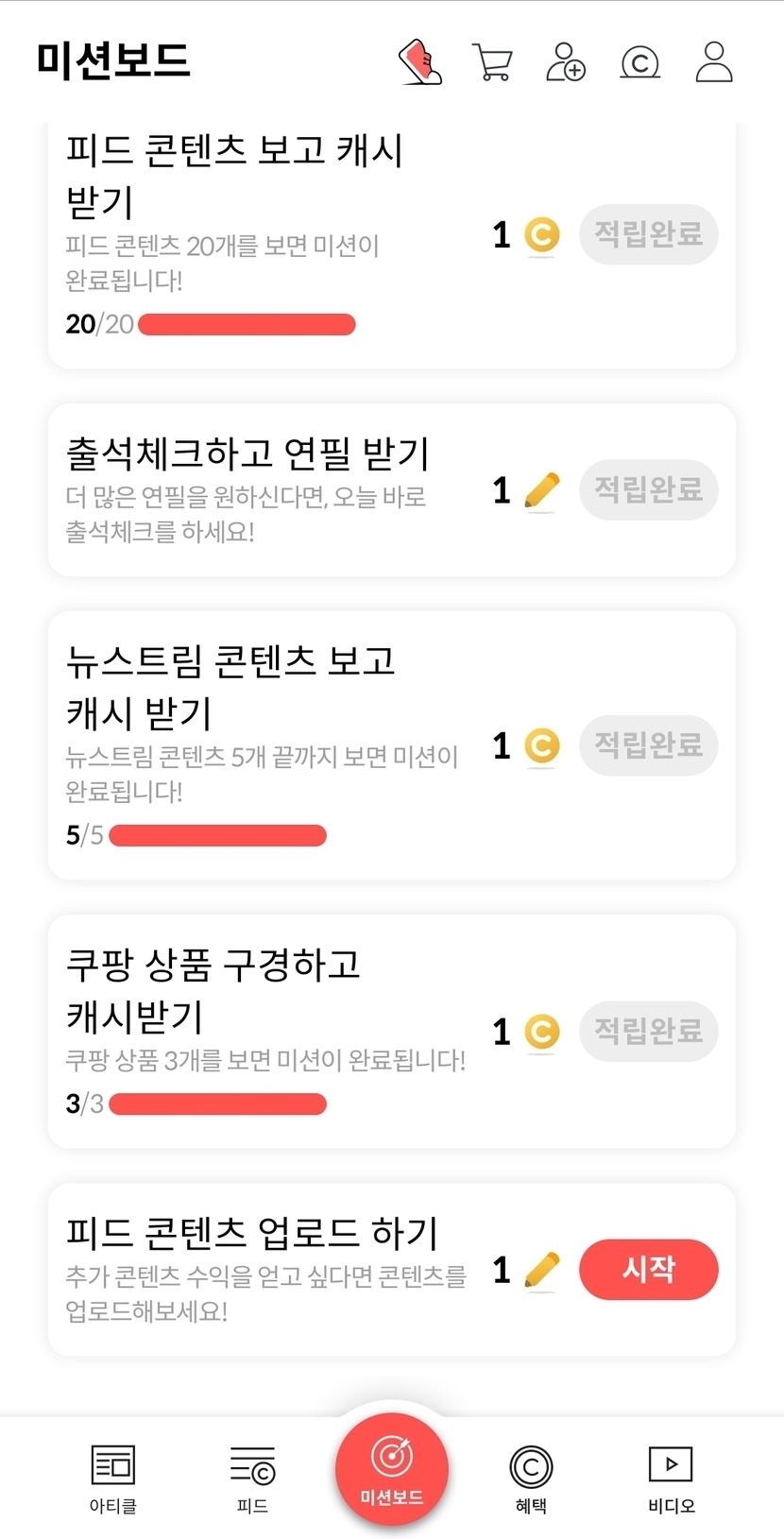This screenshot has width=784, height=1539.
Task: Select the 미션보드 center tab button
Action: [392, 1469]
